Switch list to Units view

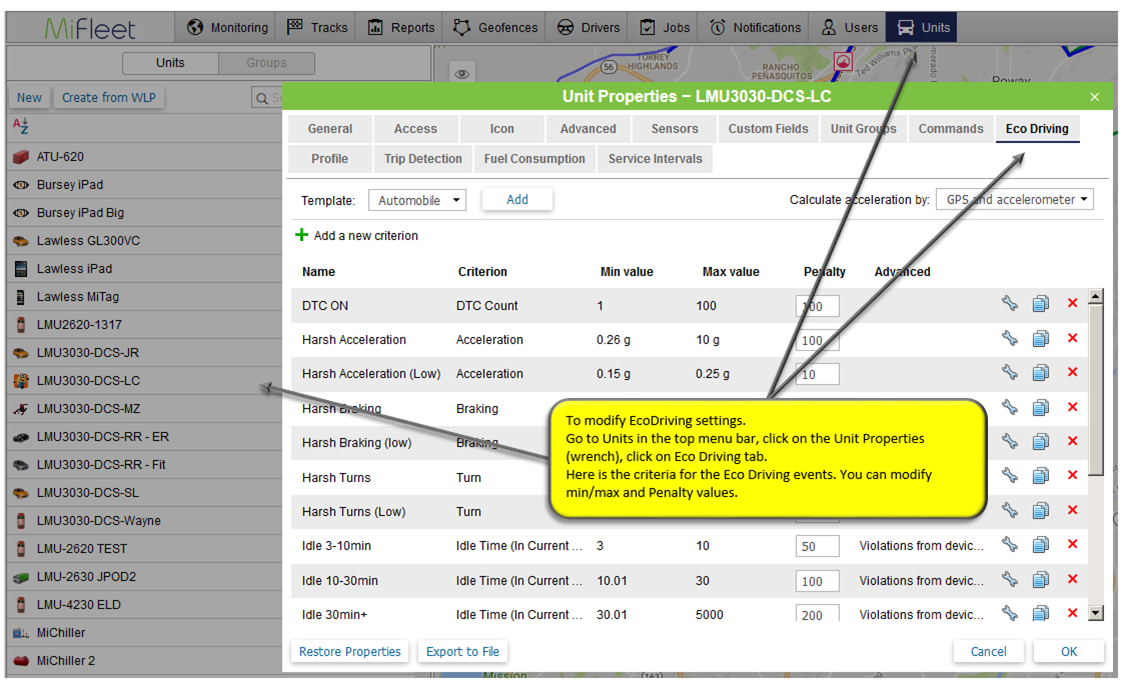pos(170,63)
